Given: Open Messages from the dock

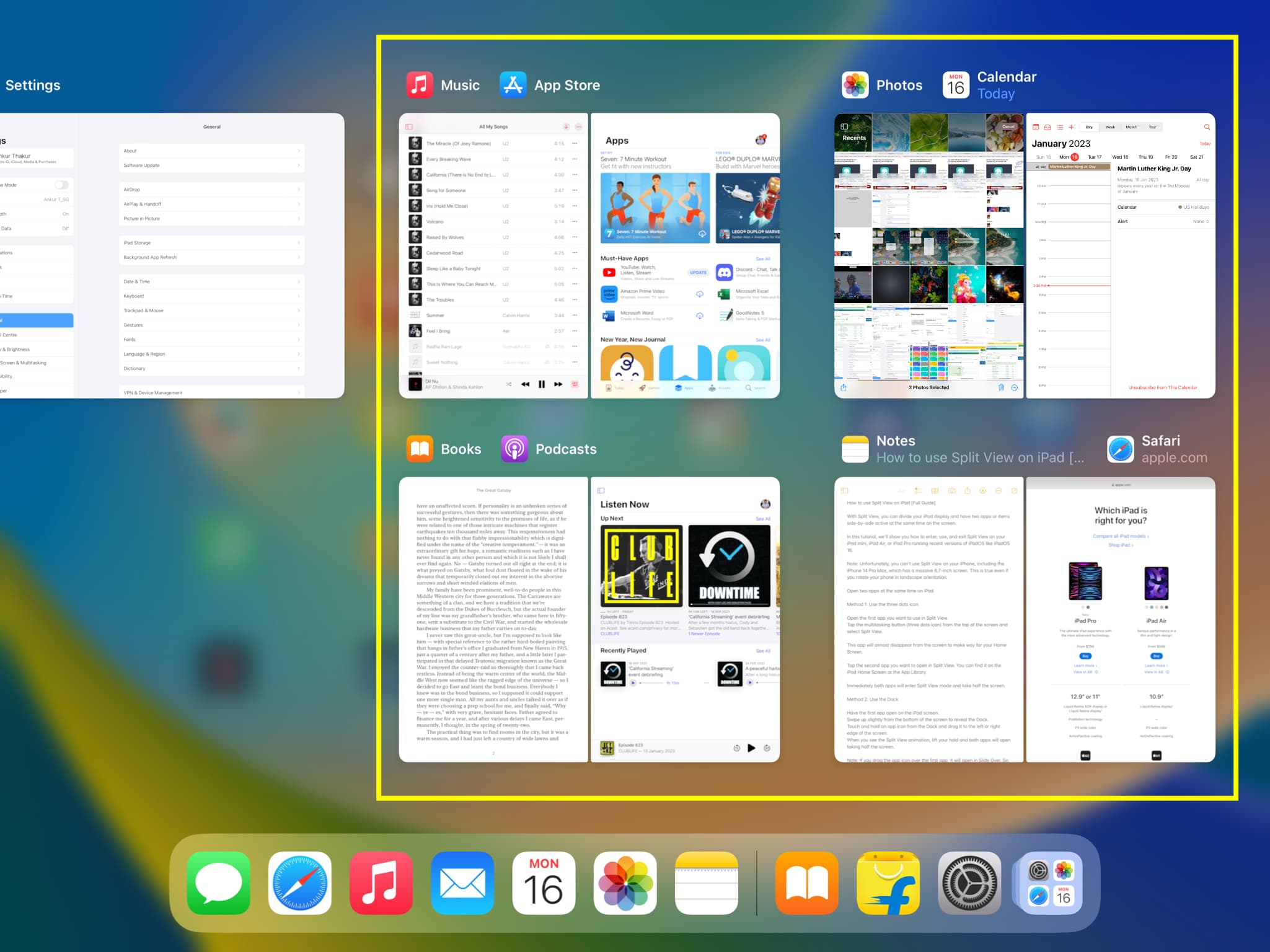Looking at the screenshot, I should tap(219, 883).
